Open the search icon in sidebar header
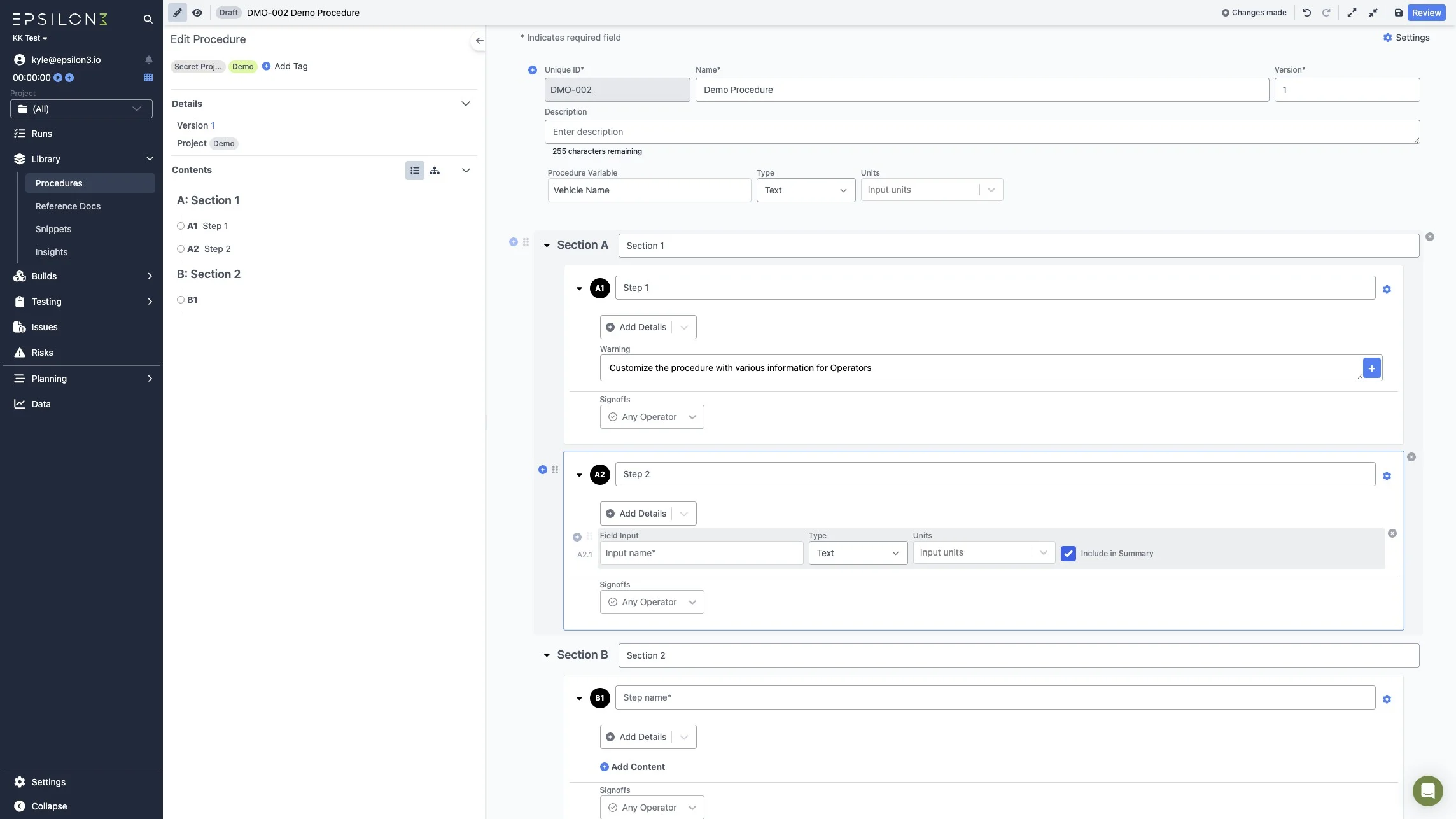This screenshot has height=819, width=1456. click(148, 19)
